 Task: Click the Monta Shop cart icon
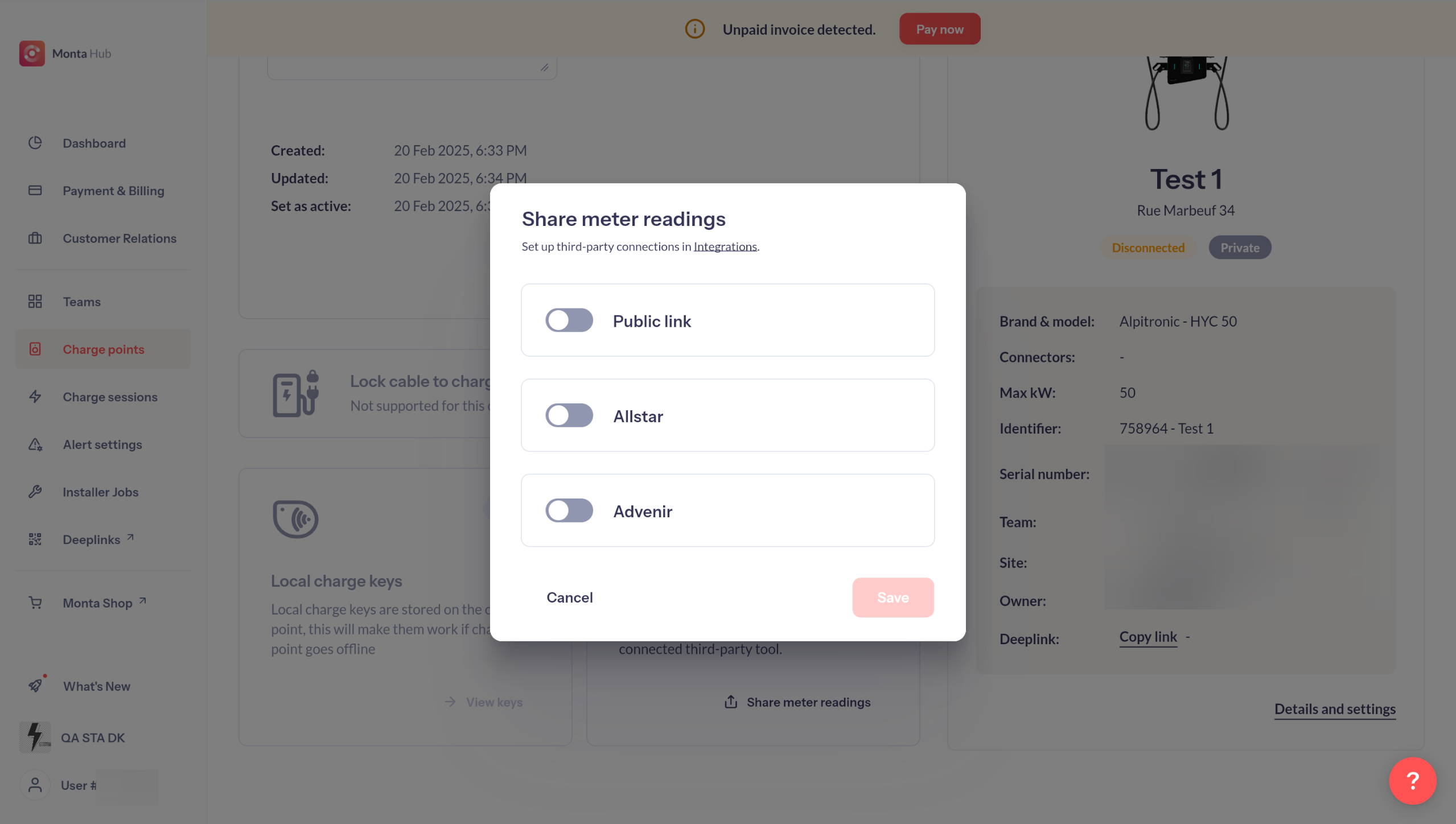(x=35, y=603)
